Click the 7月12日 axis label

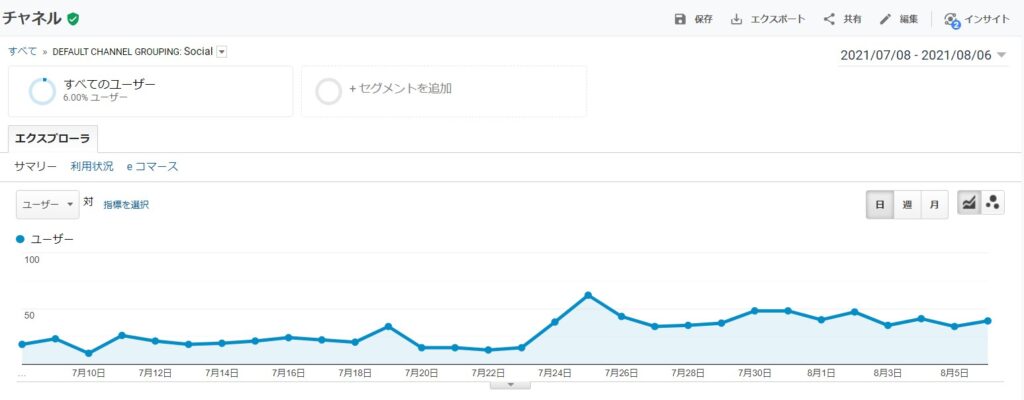(x=155, y=373)
